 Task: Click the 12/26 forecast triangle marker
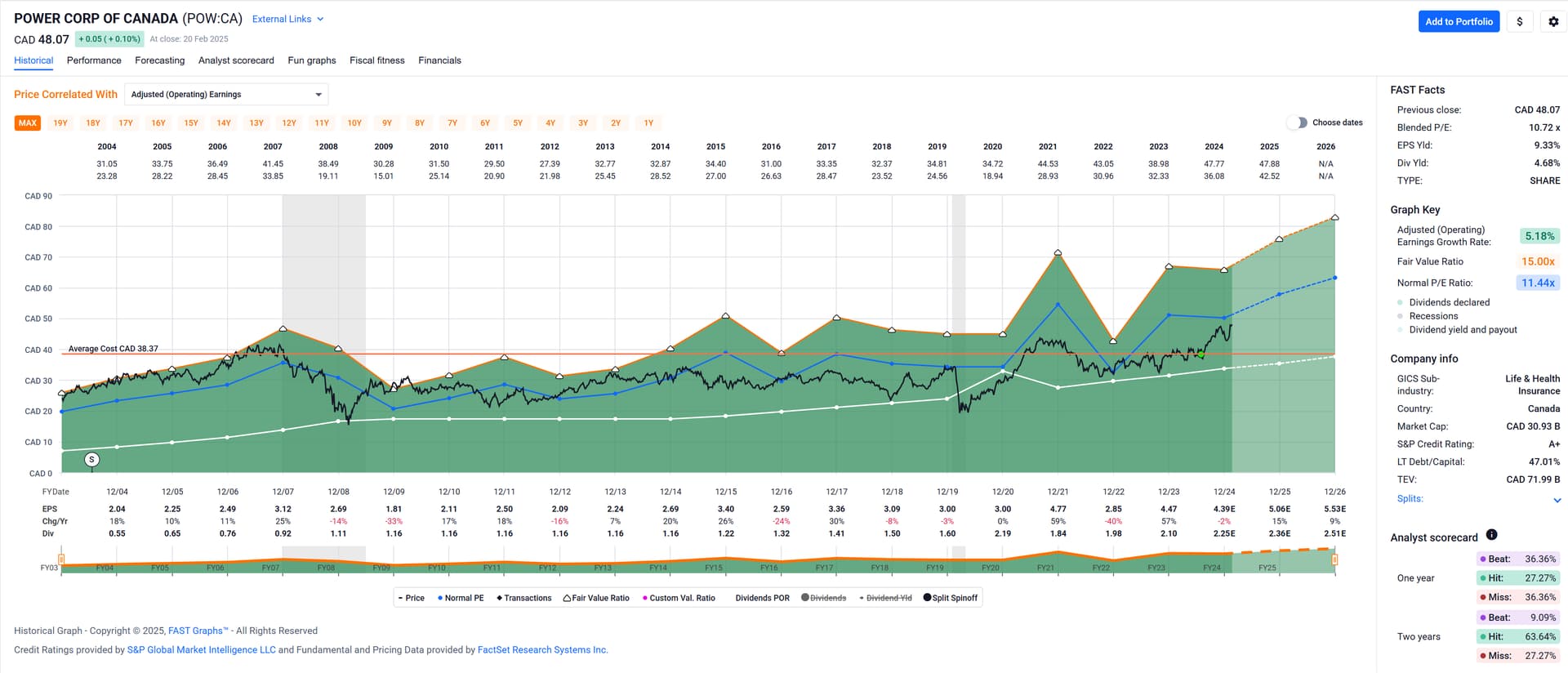pos(1334,217)
